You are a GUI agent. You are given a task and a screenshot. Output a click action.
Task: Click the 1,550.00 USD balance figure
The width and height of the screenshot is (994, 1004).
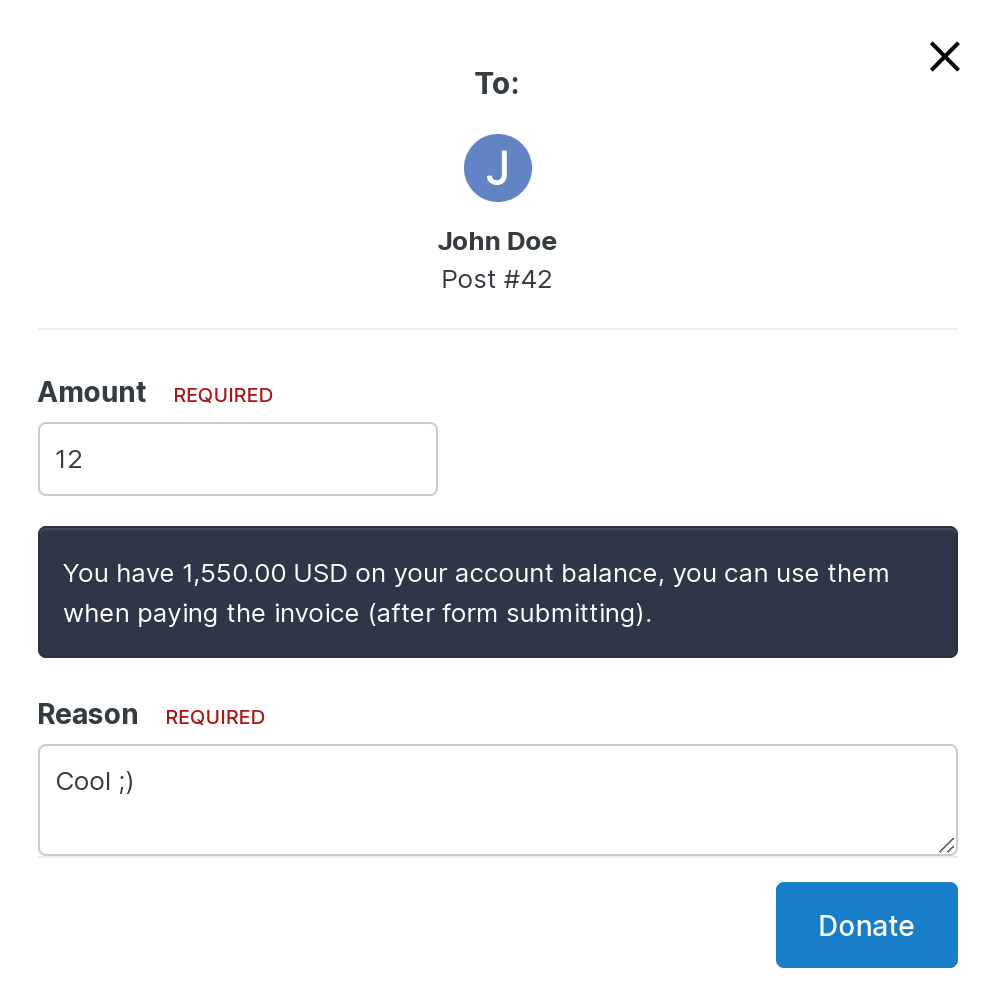265,574
